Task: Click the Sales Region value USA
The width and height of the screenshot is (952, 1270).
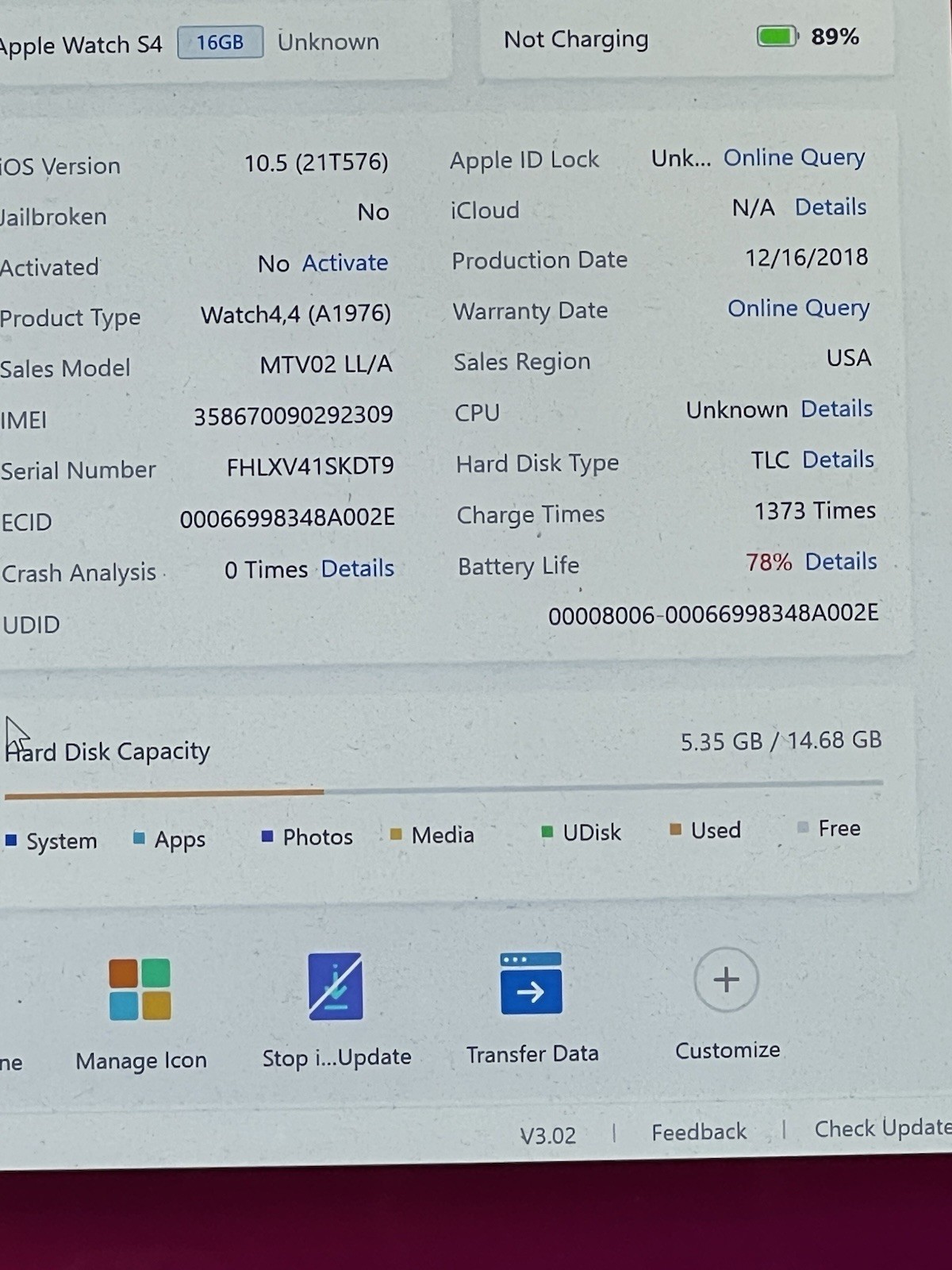Action: pyautogui.click(x=849, y=358)
